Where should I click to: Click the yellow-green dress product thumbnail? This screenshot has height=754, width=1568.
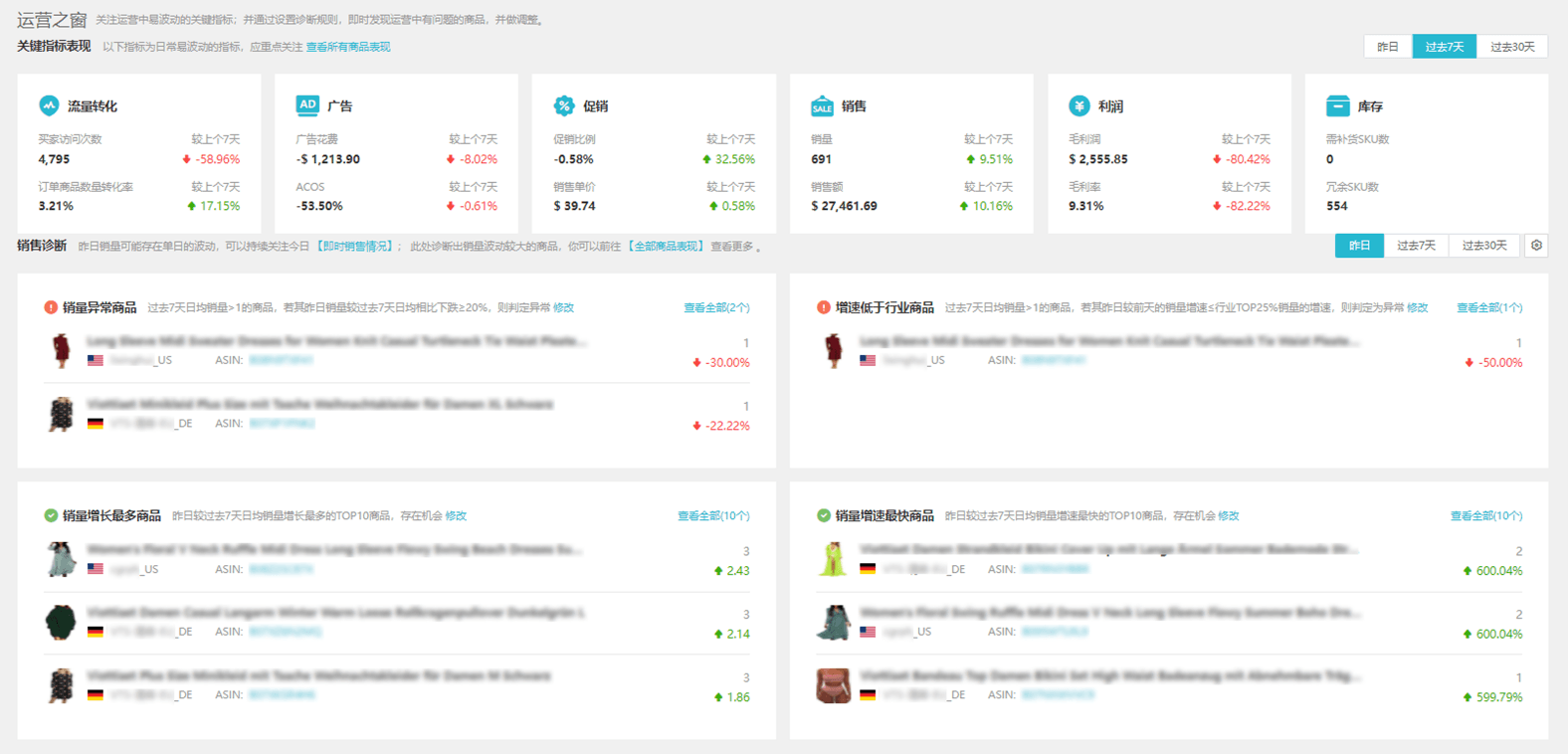pyautogui.click(x=833, y=559)
